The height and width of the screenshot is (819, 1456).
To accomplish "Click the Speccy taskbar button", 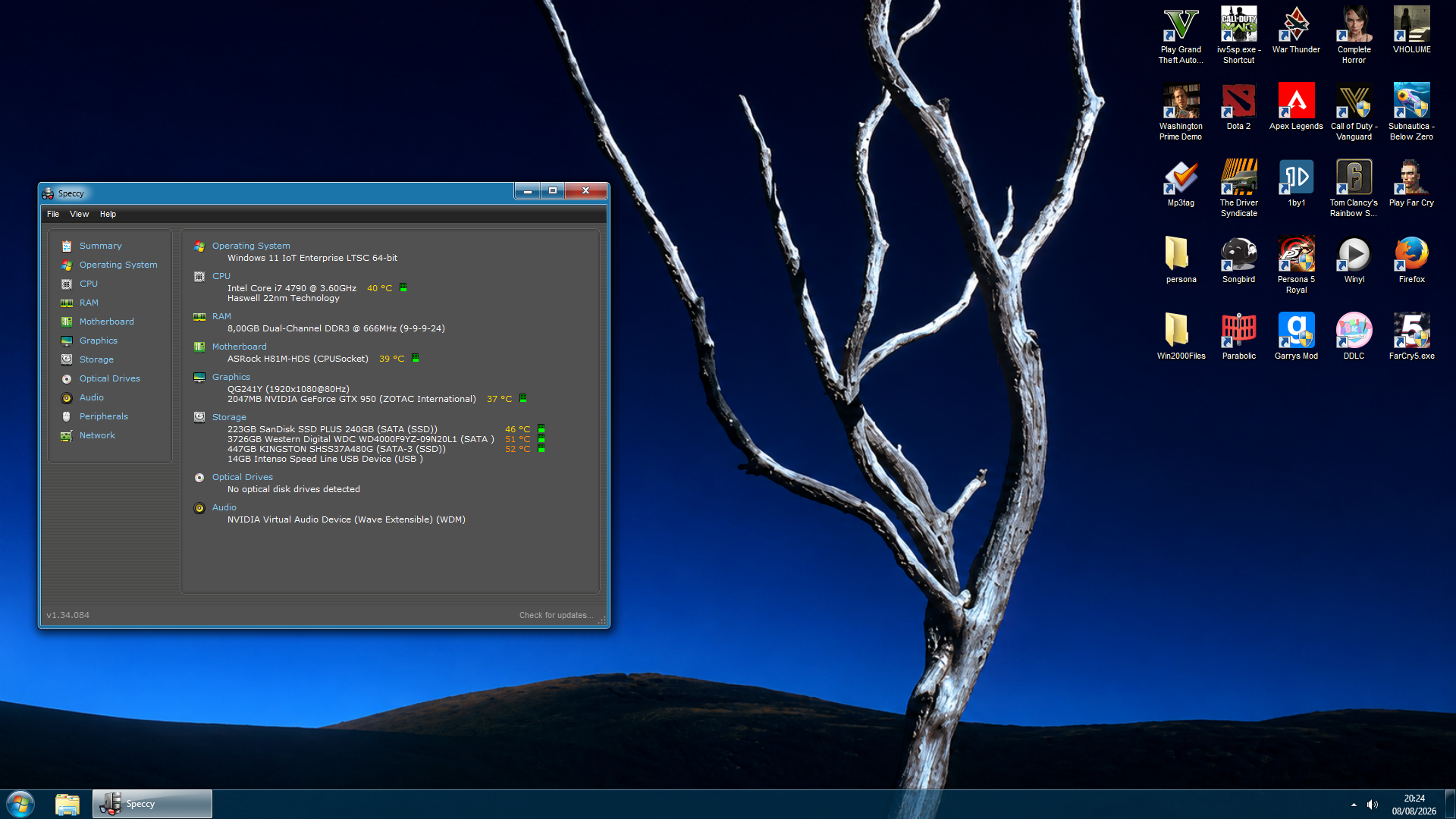I will pyautogui.click(x=152, y=804).
